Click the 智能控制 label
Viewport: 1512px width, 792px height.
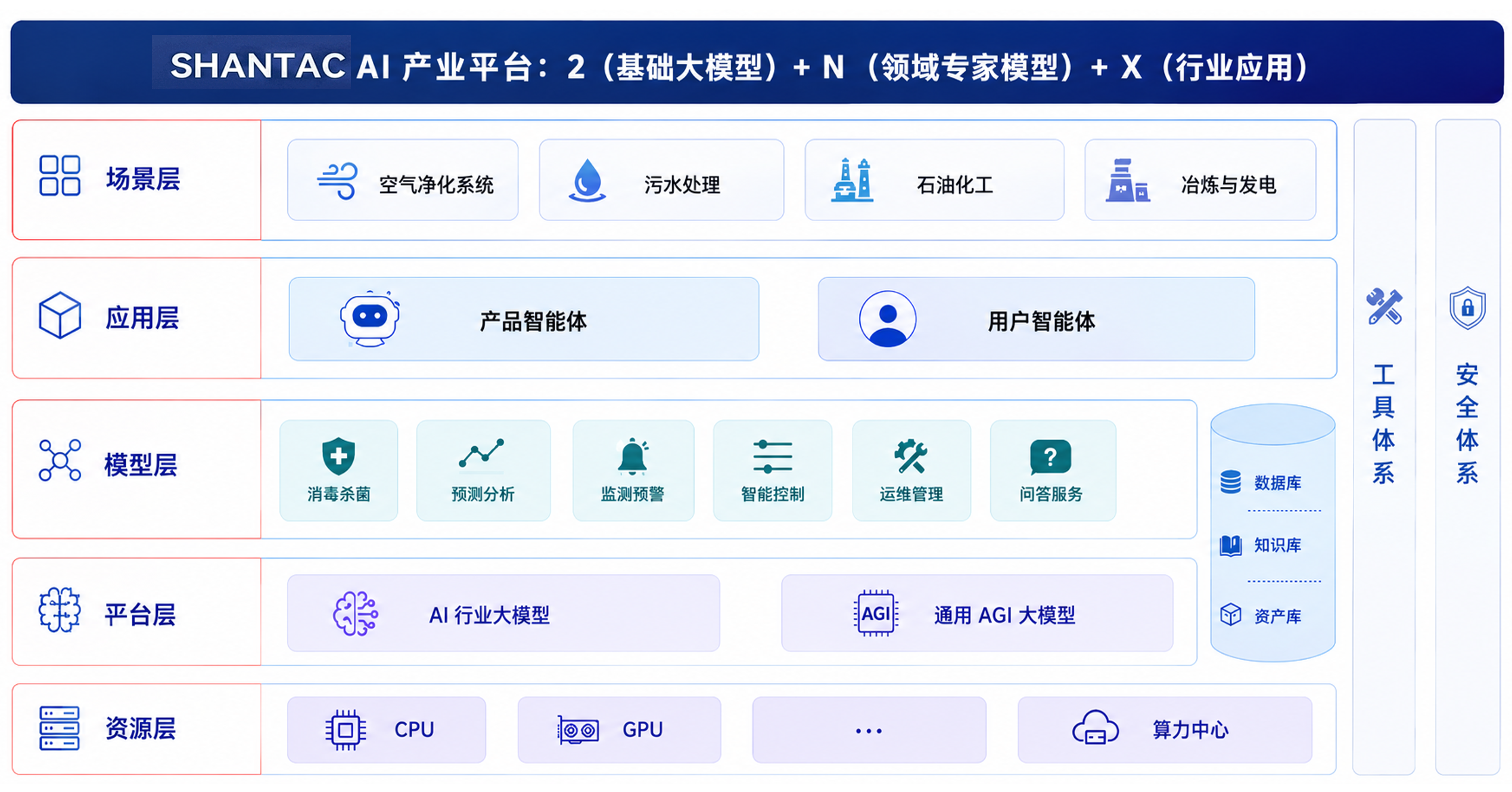[773, 494]
